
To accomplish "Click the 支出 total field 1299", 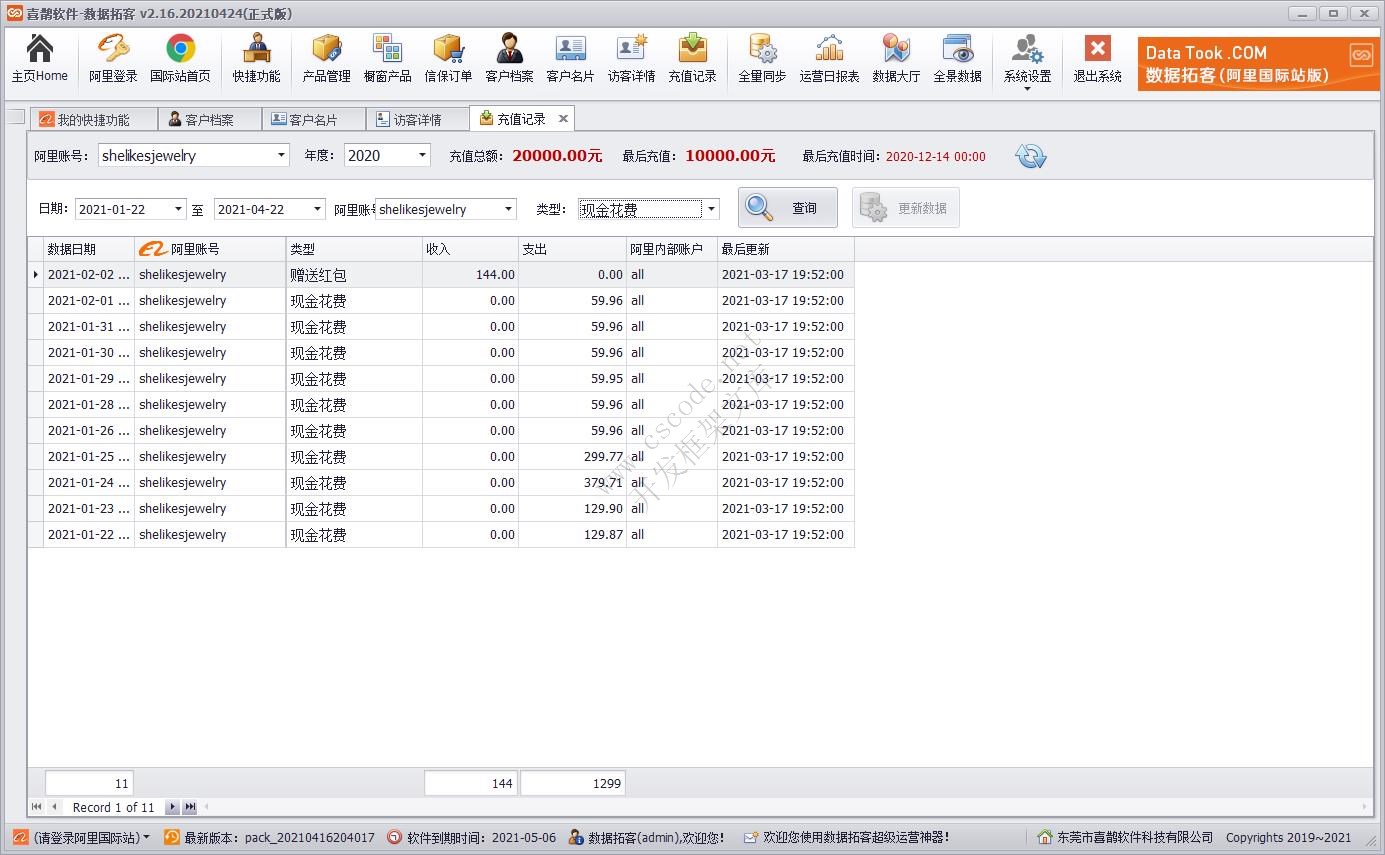I will (573, 783).
